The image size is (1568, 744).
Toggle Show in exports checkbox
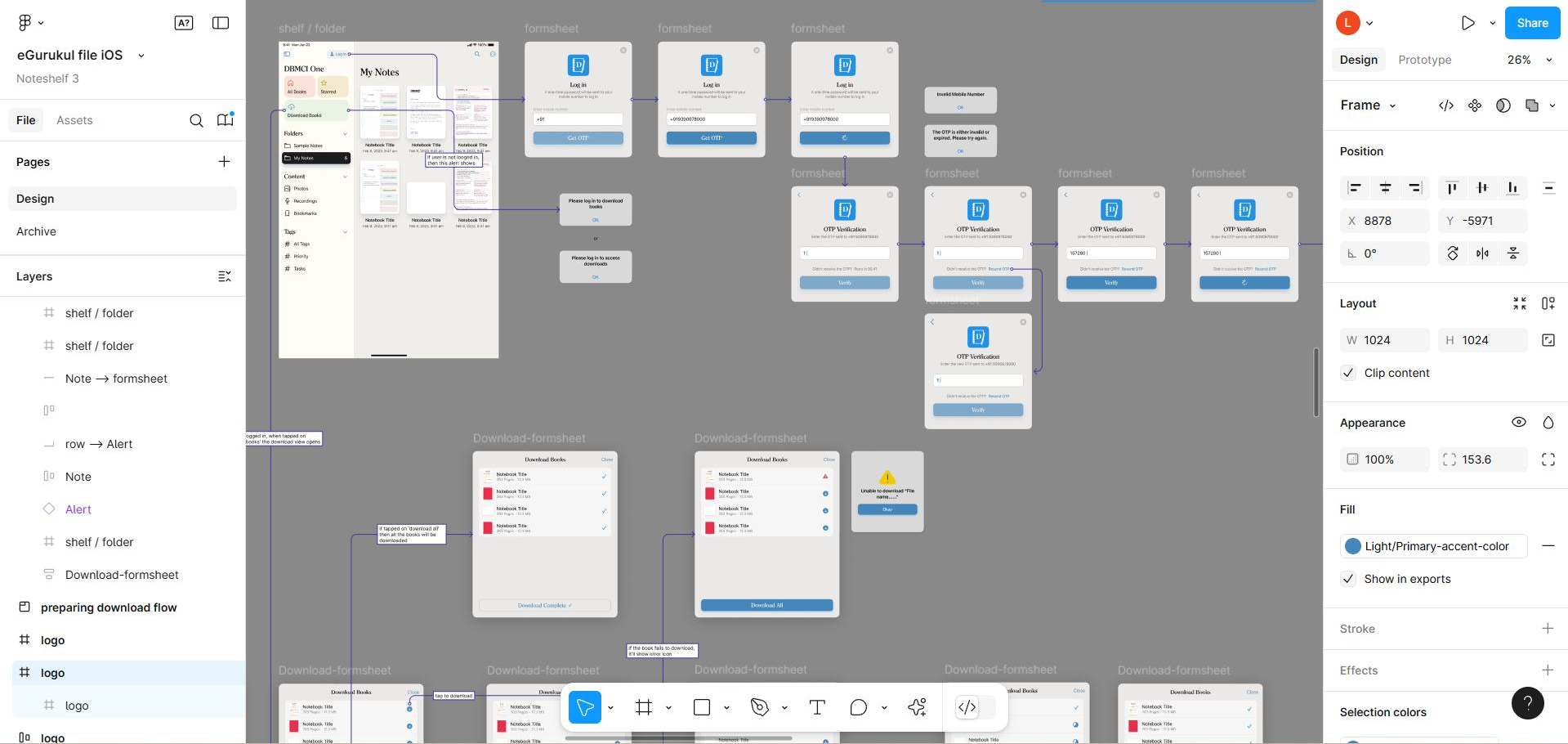pyautogui.click(x=1348, y=579)
